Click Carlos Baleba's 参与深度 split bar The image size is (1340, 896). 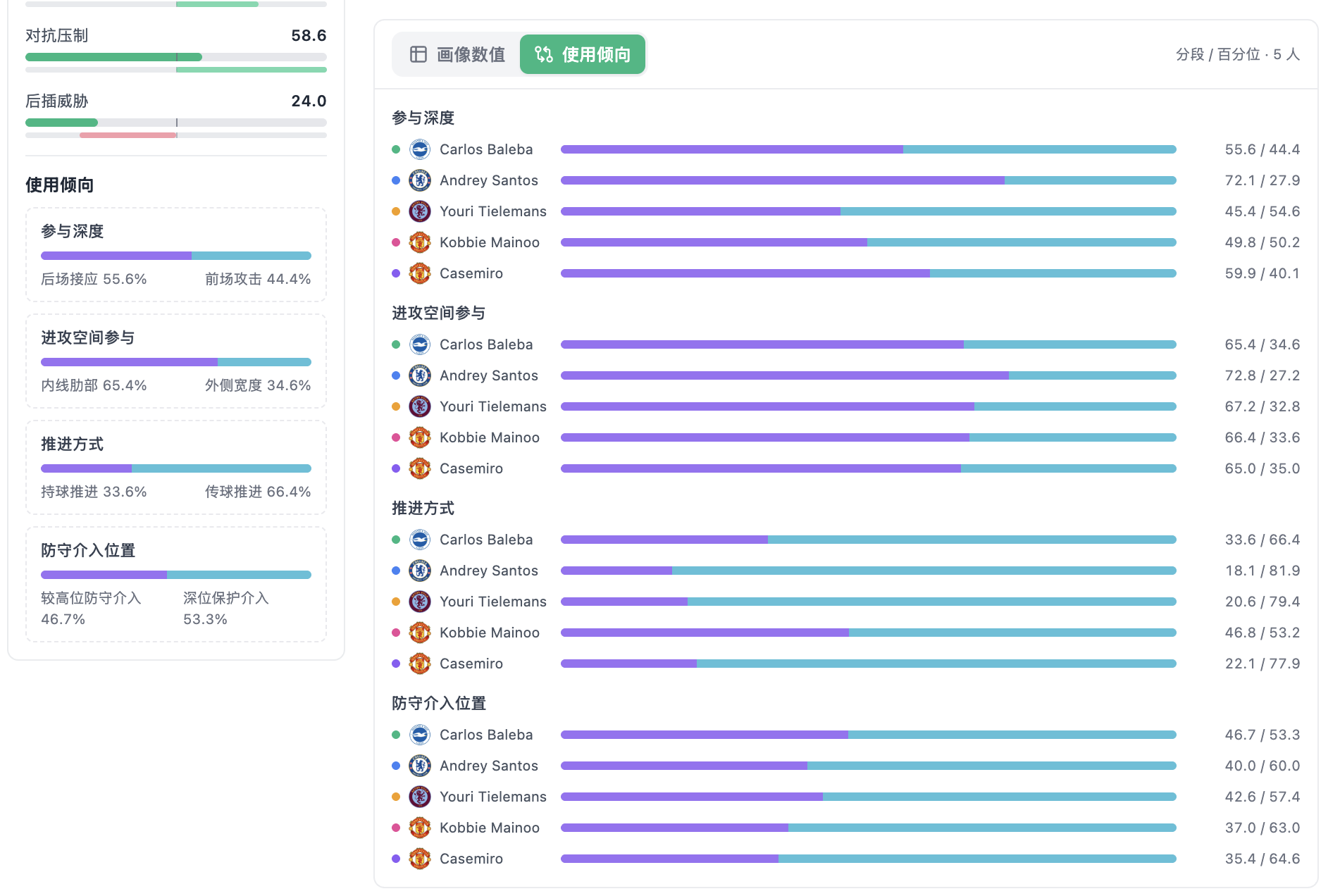(869, 149)
